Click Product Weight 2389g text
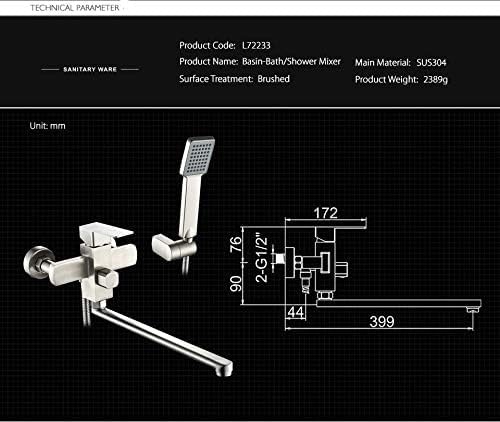 [401, 80]
